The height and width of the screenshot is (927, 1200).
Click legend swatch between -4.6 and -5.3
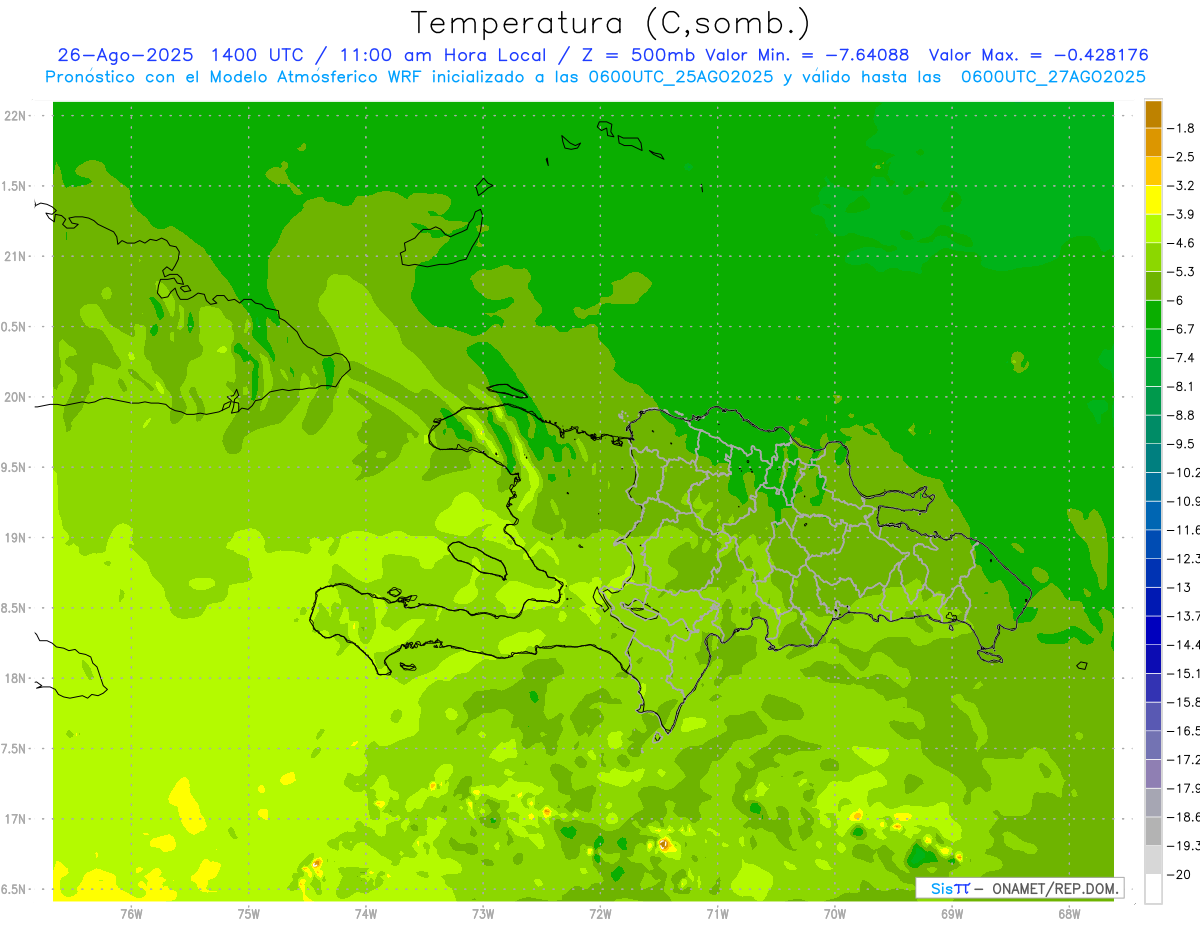pos(1153,258)
